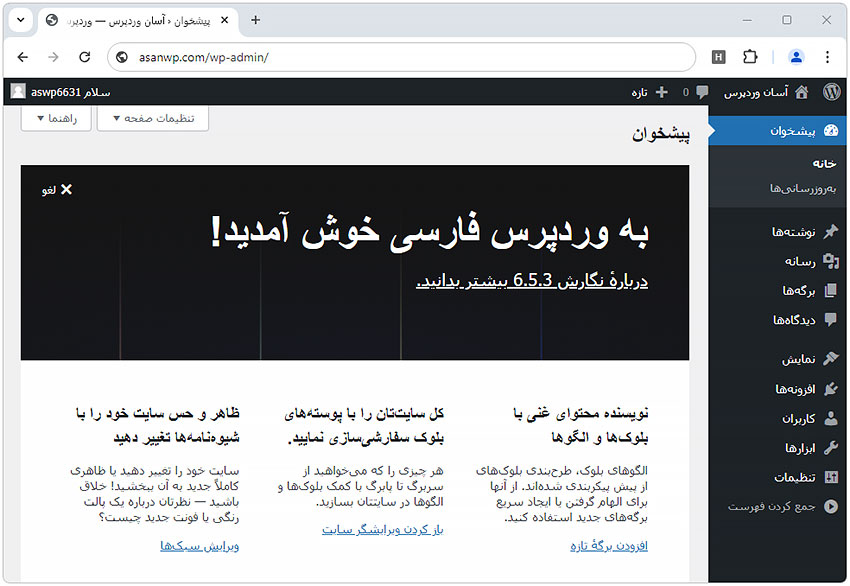Click the sliders icon for تنظیمات

(830, 477)
